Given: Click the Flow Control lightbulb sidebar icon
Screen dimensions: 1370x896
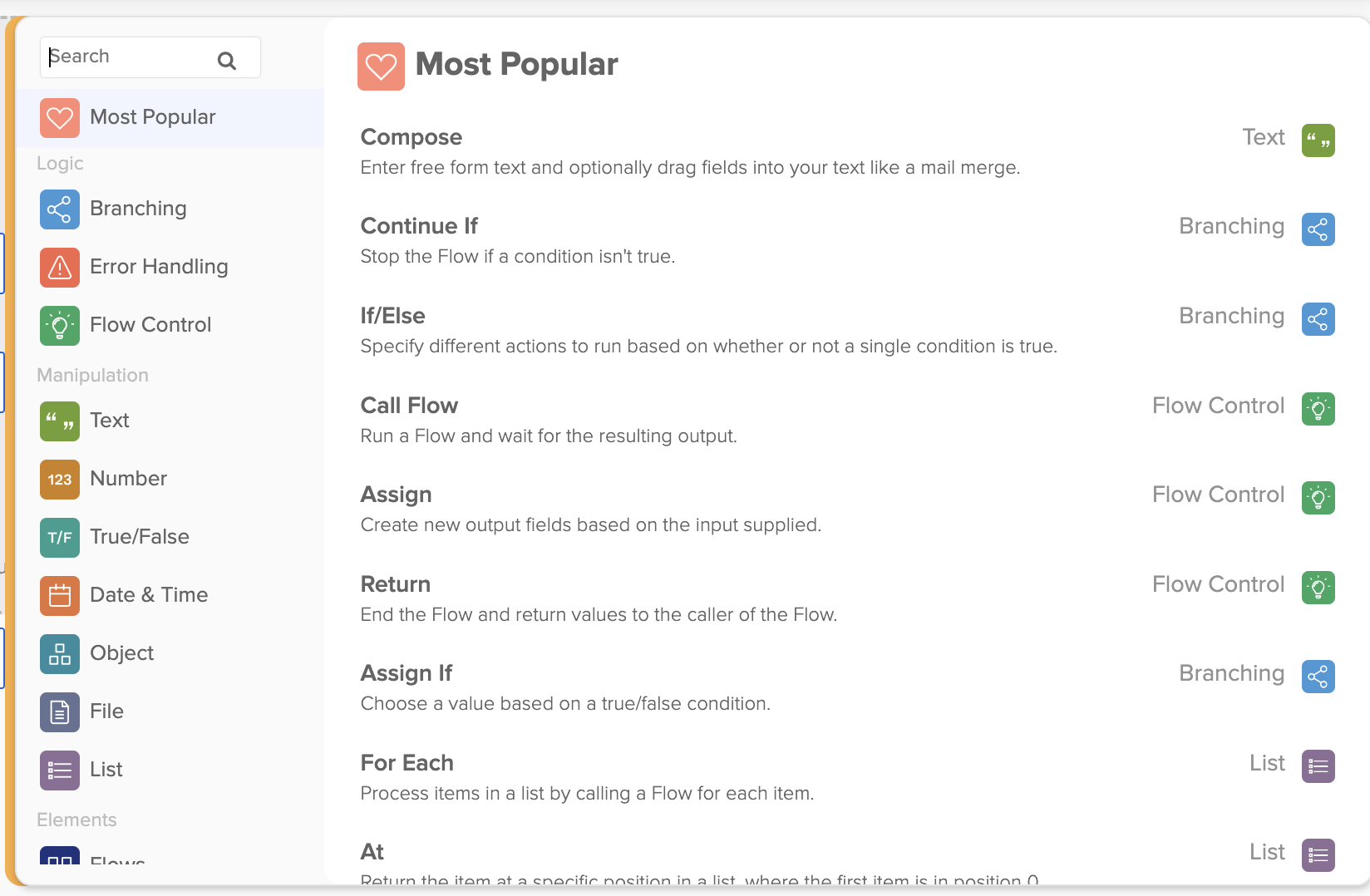Looking at the screenshot, I should [x=60, y=325].
